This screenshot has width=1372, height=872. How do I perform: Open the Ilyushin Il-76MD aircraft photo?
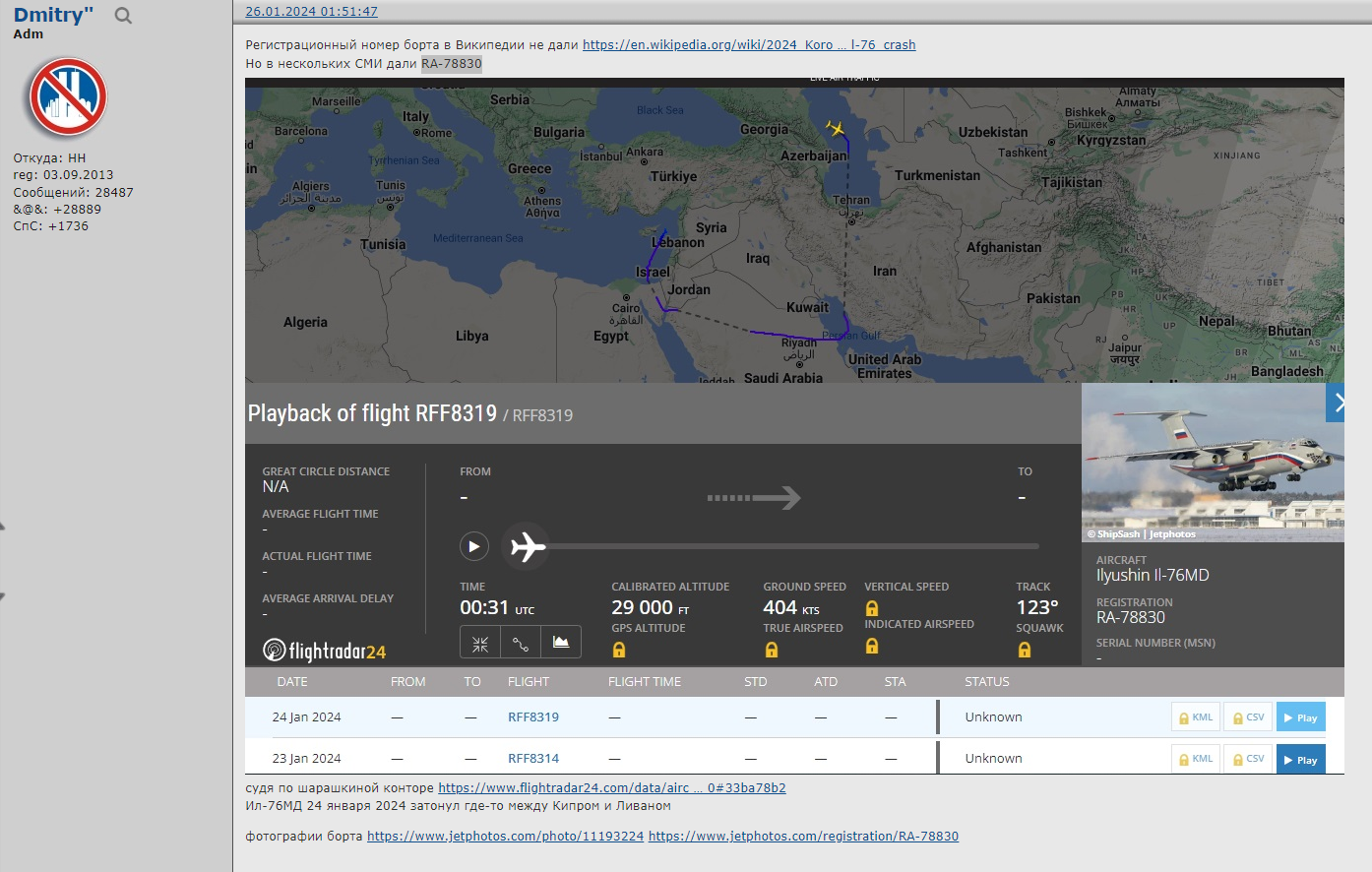pos(1213,463)
